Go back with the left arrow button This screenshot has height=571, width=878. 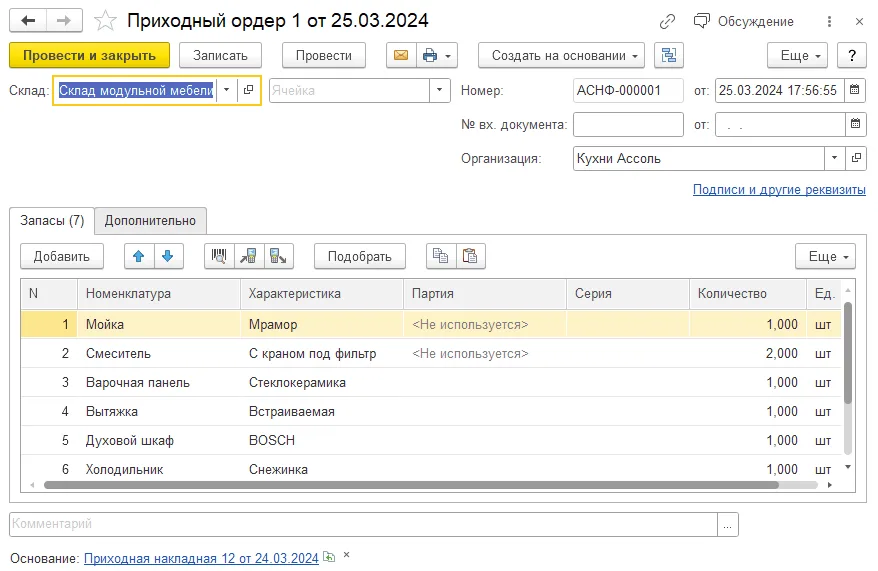point(28,21)
